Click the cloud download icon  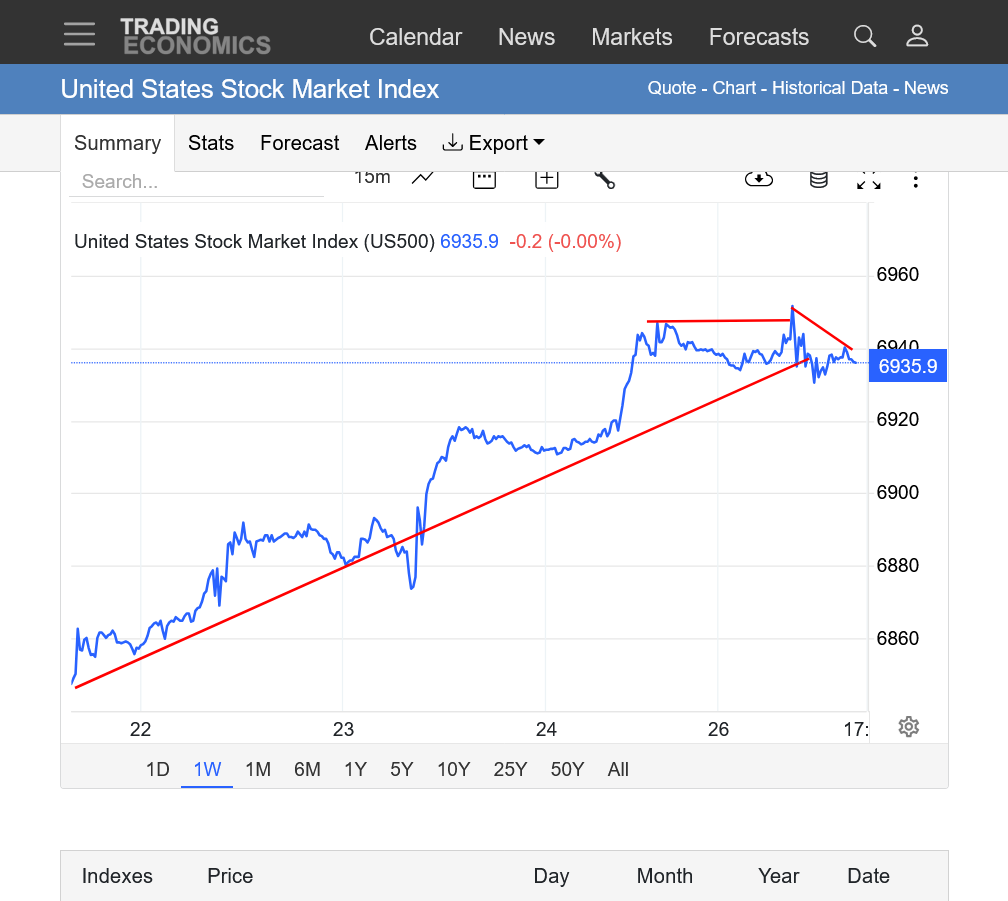[x=759, y=179]
